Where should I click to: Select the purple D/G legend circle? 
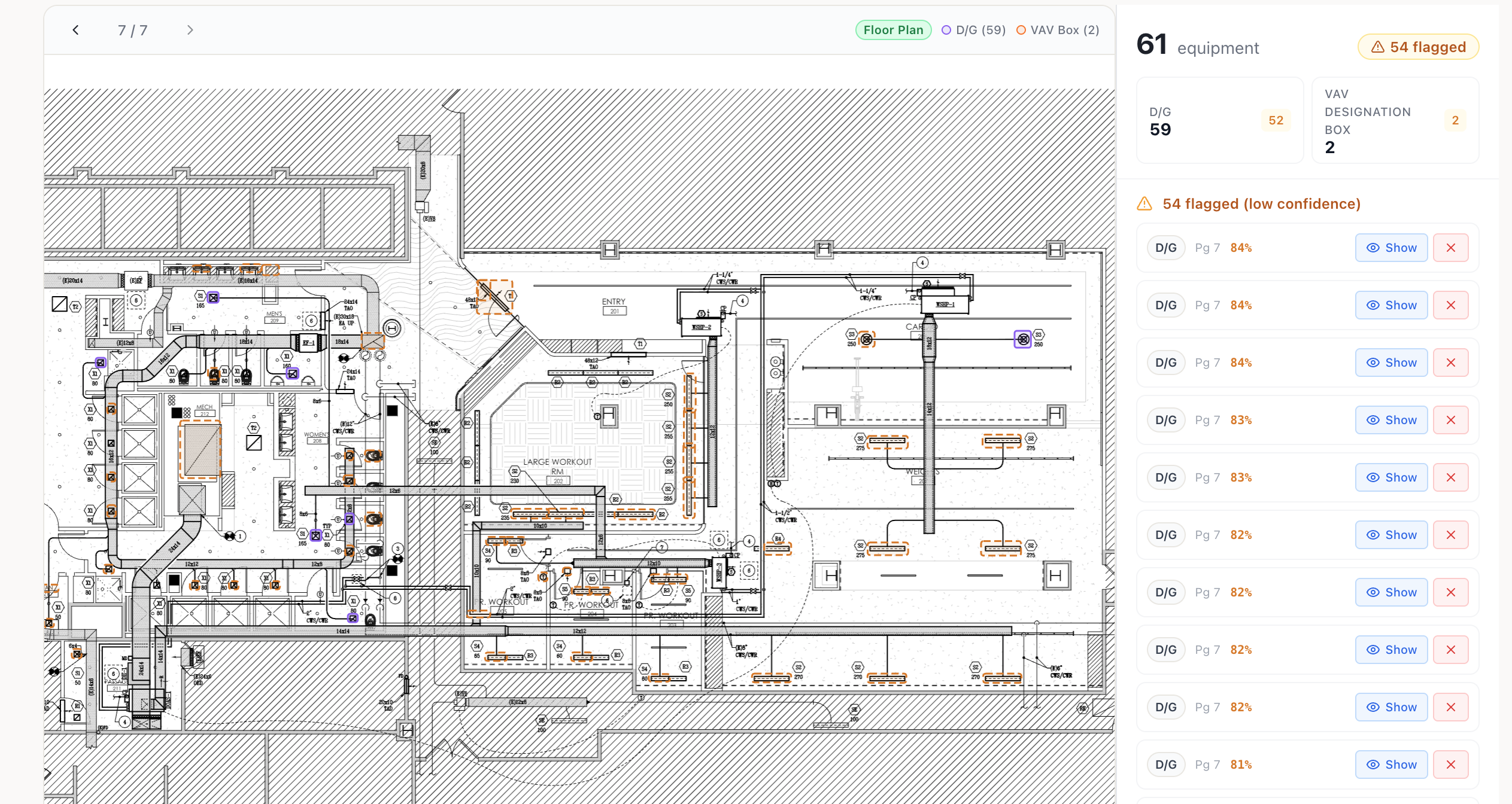(946, 29)
